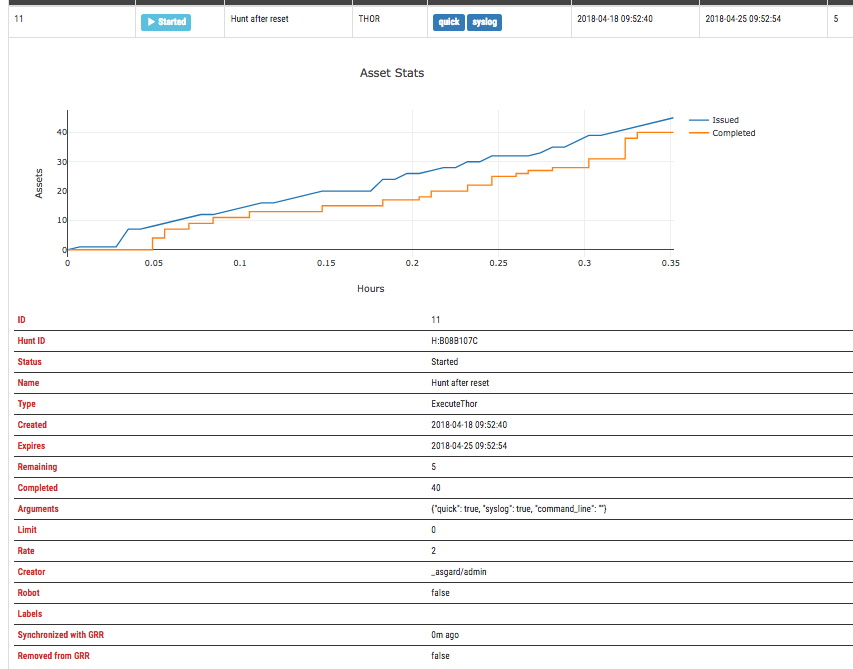Select the ExecuteThor type value
853x669 pixels.
pos(455,404)
